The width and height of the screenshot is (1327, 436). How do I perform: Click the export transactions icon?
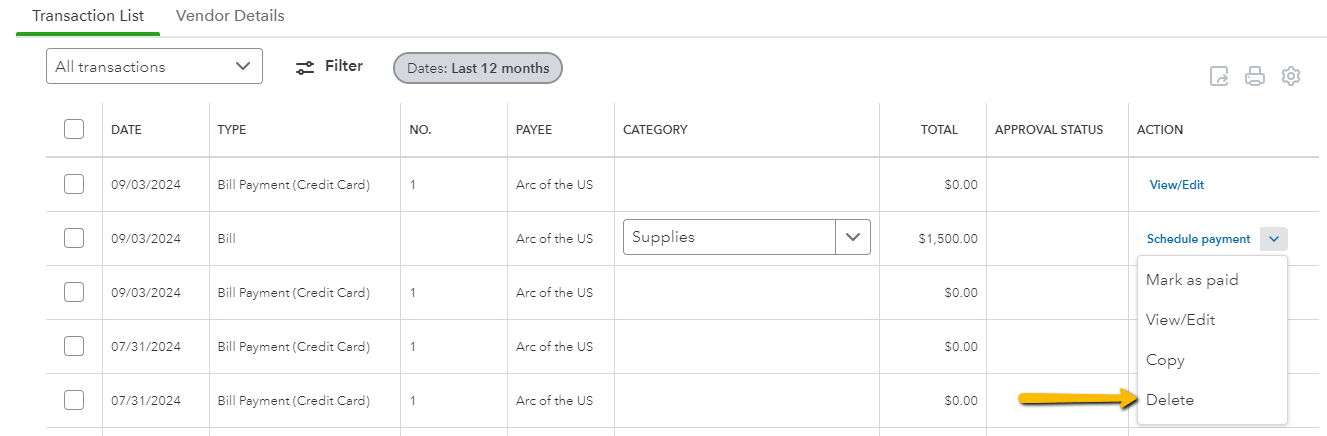pos(1219,76)
